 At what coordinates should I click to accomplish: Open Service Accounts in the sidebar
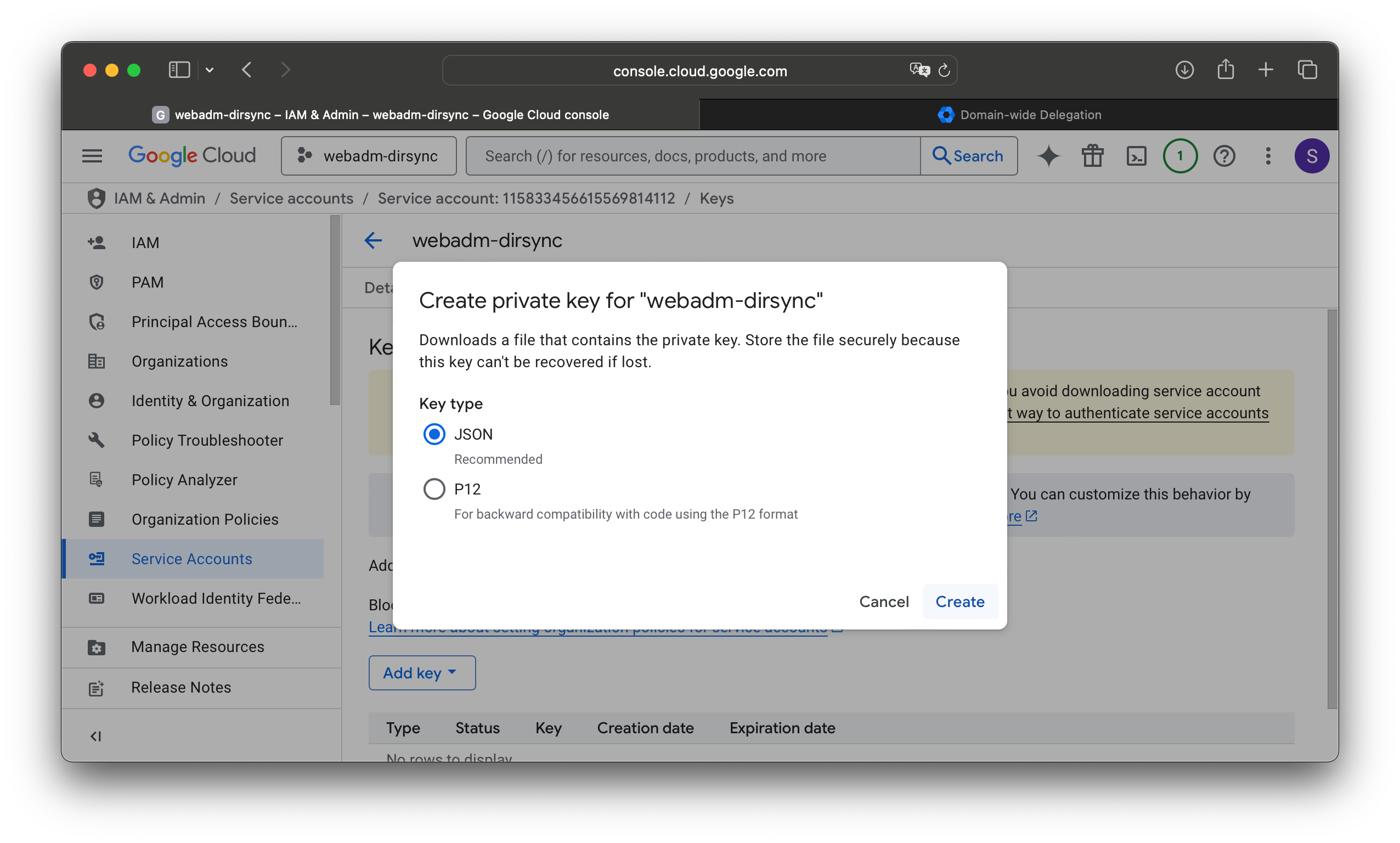tap(192, 558)
